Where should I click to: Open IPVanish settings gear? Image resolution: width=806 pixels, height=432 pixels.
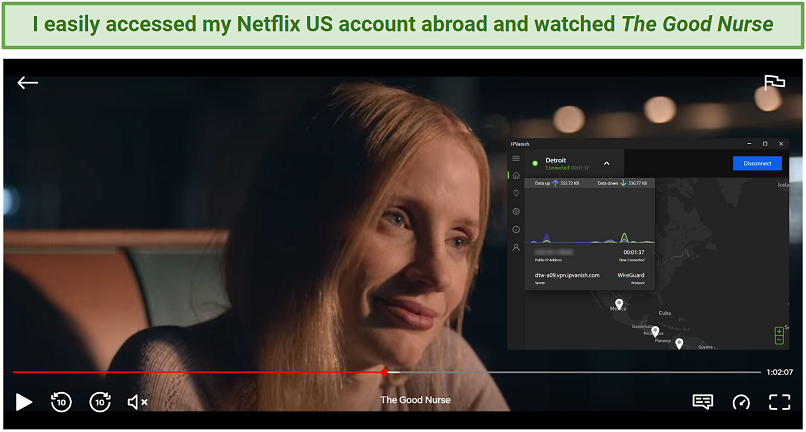[516, 211]
